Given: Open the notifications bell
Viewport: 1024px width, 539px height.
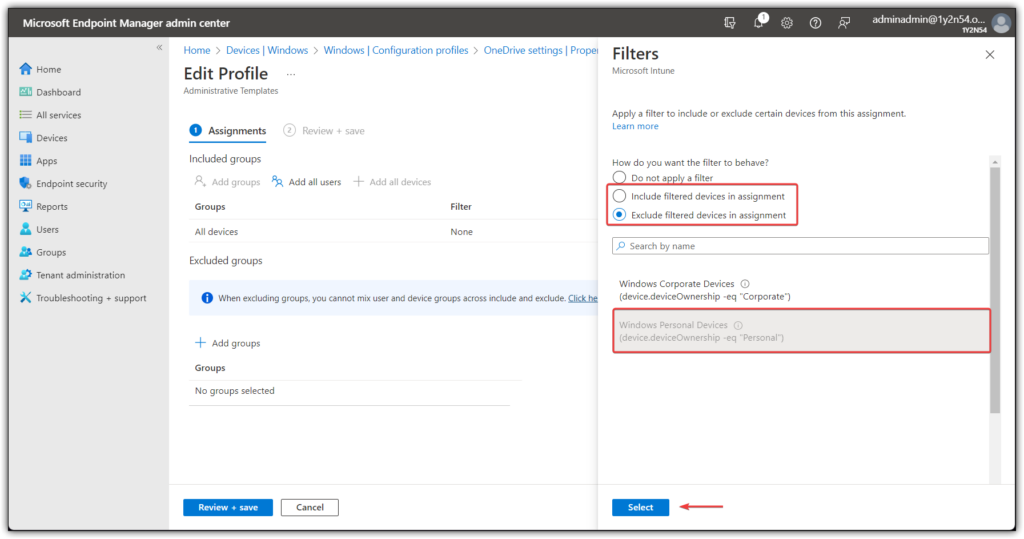Looking at the screenshot, I should click(758, 23).
